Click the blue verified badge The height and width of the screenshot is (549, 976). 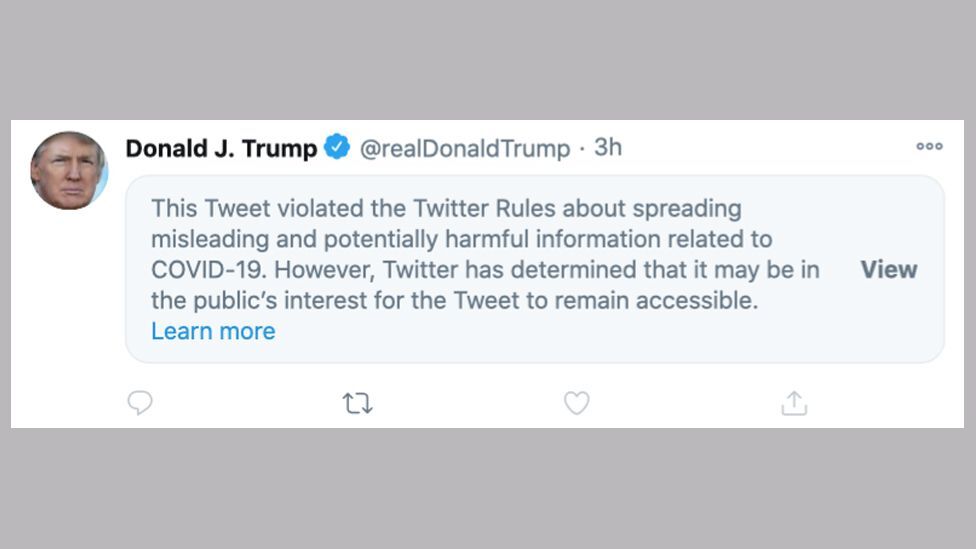337,148
